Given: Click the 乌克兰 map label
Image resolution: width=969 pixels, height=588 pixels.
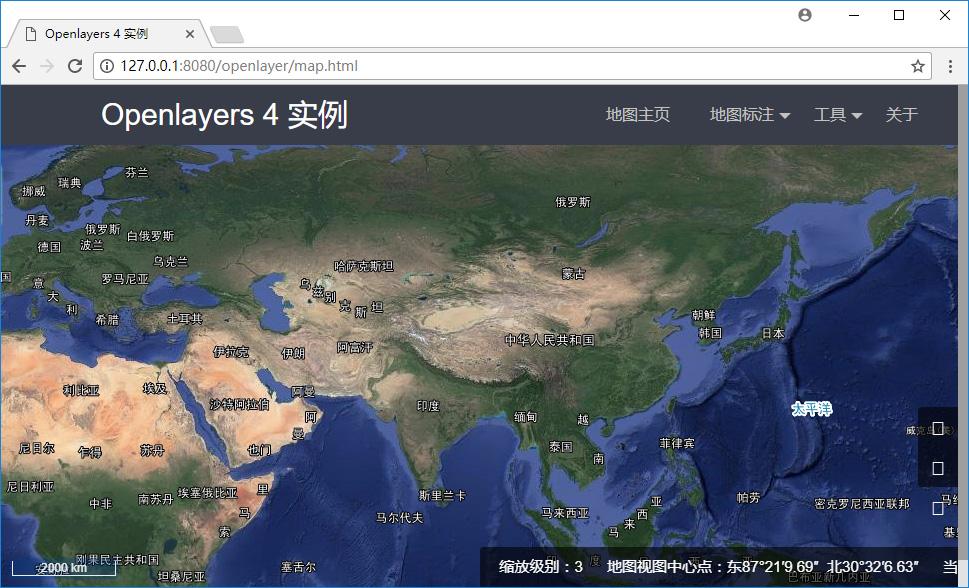Looking at the screenshot, I should point(171,262).
